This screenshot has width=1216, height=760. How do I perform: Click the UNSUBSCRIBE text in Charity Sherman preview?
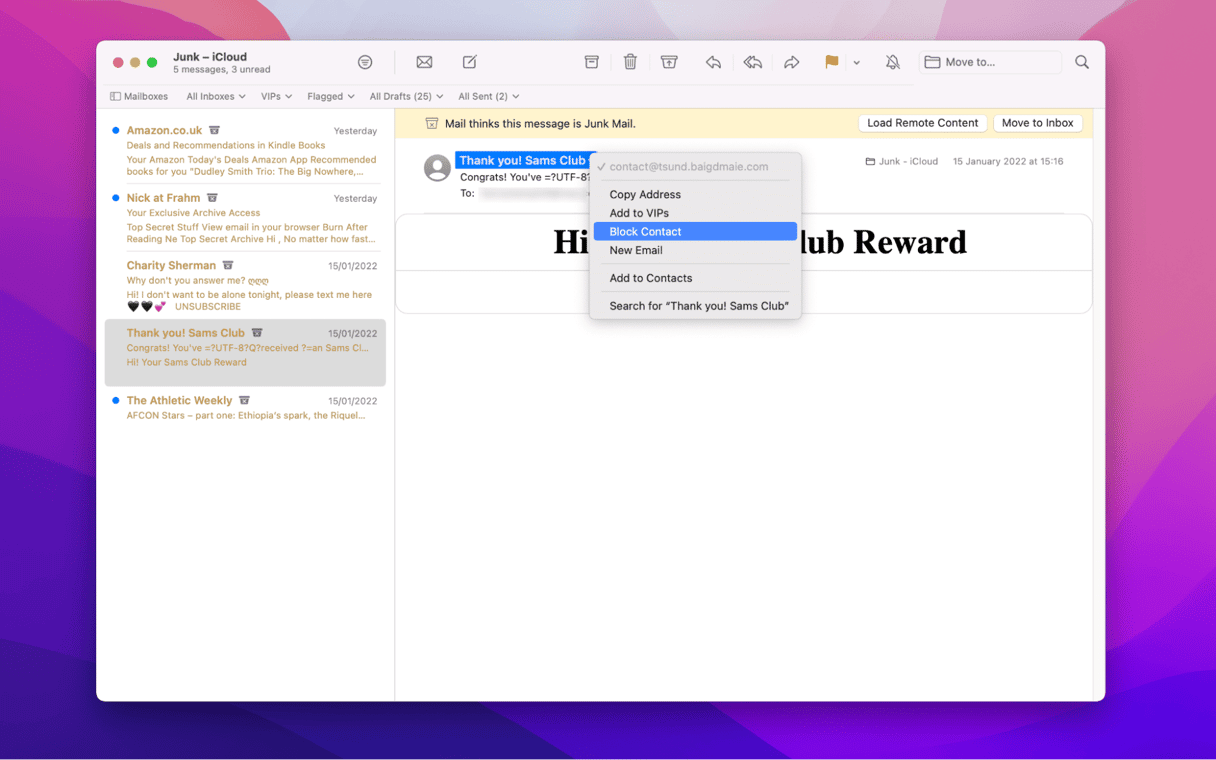pyautogui.click(x=208, y=307)
